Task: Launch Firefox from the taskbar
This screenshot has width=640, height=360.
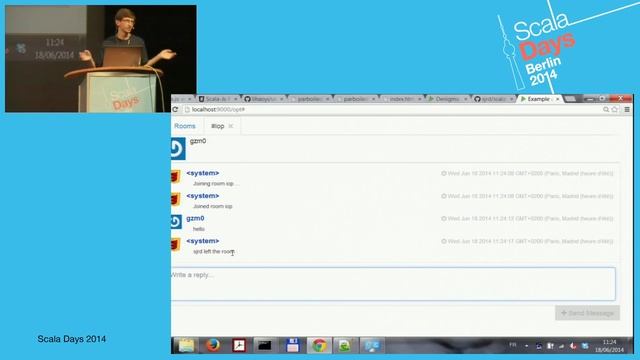Action: 213,345
